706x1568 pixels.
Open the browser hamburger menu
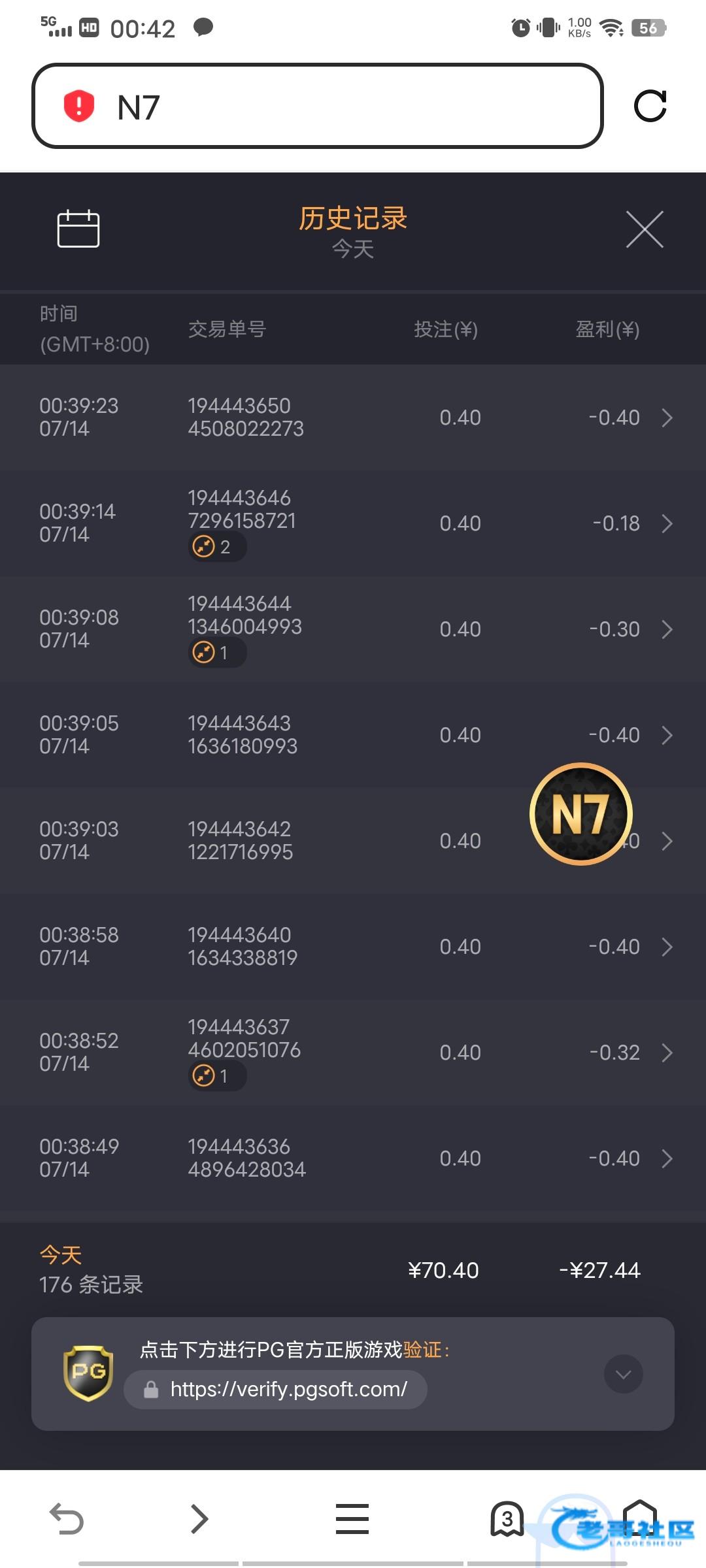(x=352, y=1518)
